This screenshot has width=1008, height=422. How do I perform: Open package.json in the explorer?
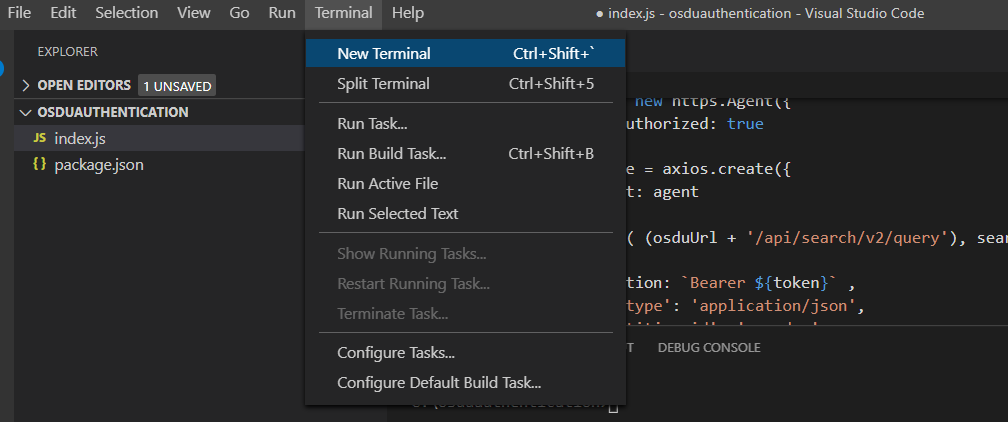click(99, 164)
